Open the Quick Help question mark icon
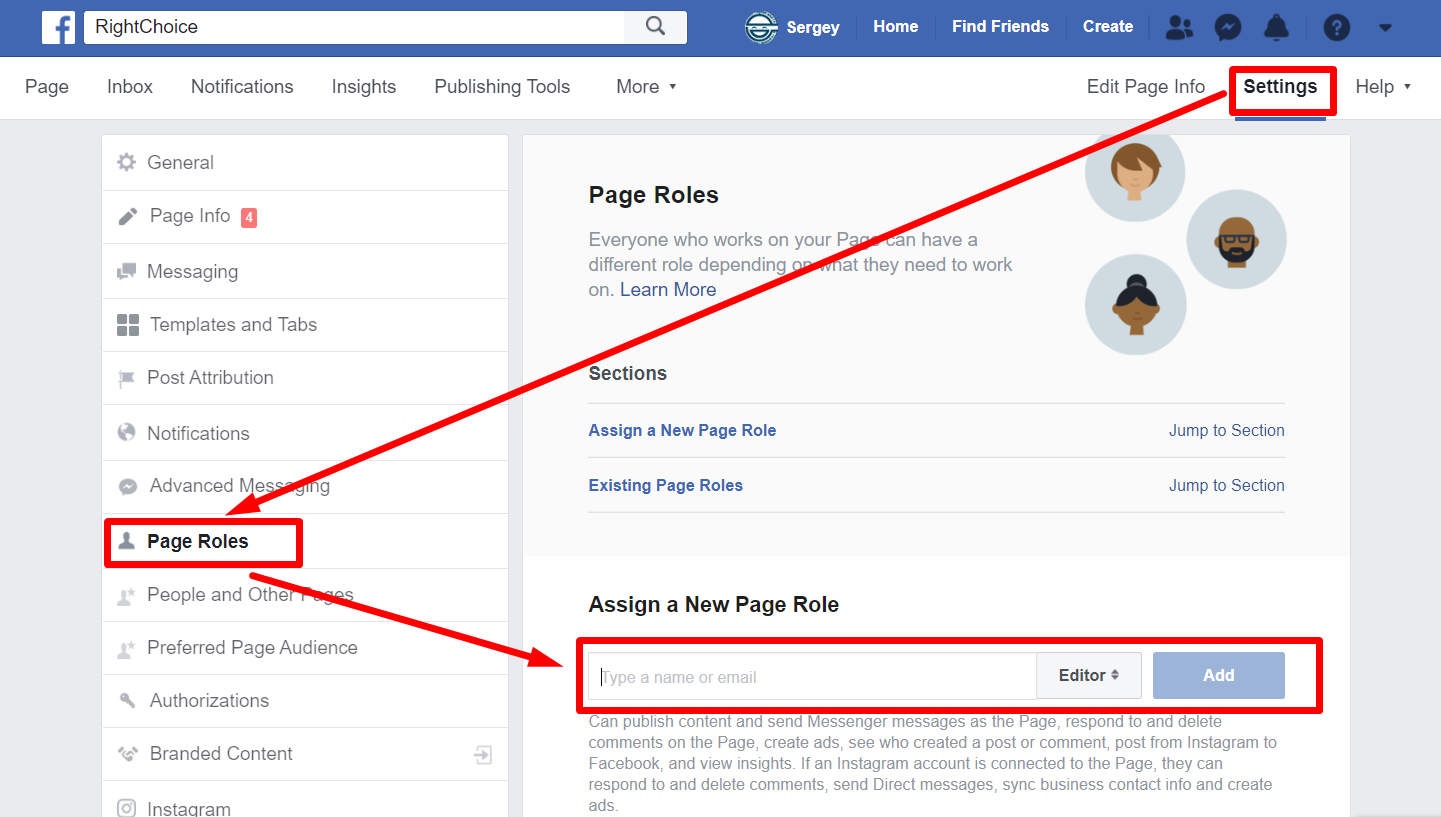The height and width of the screenshot is (817, 1441). (1336, 27)
